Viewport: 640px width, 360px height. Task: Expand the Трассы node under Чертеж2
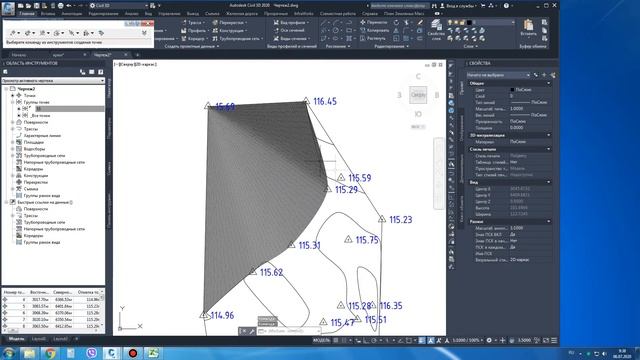(x=13, y=129)
